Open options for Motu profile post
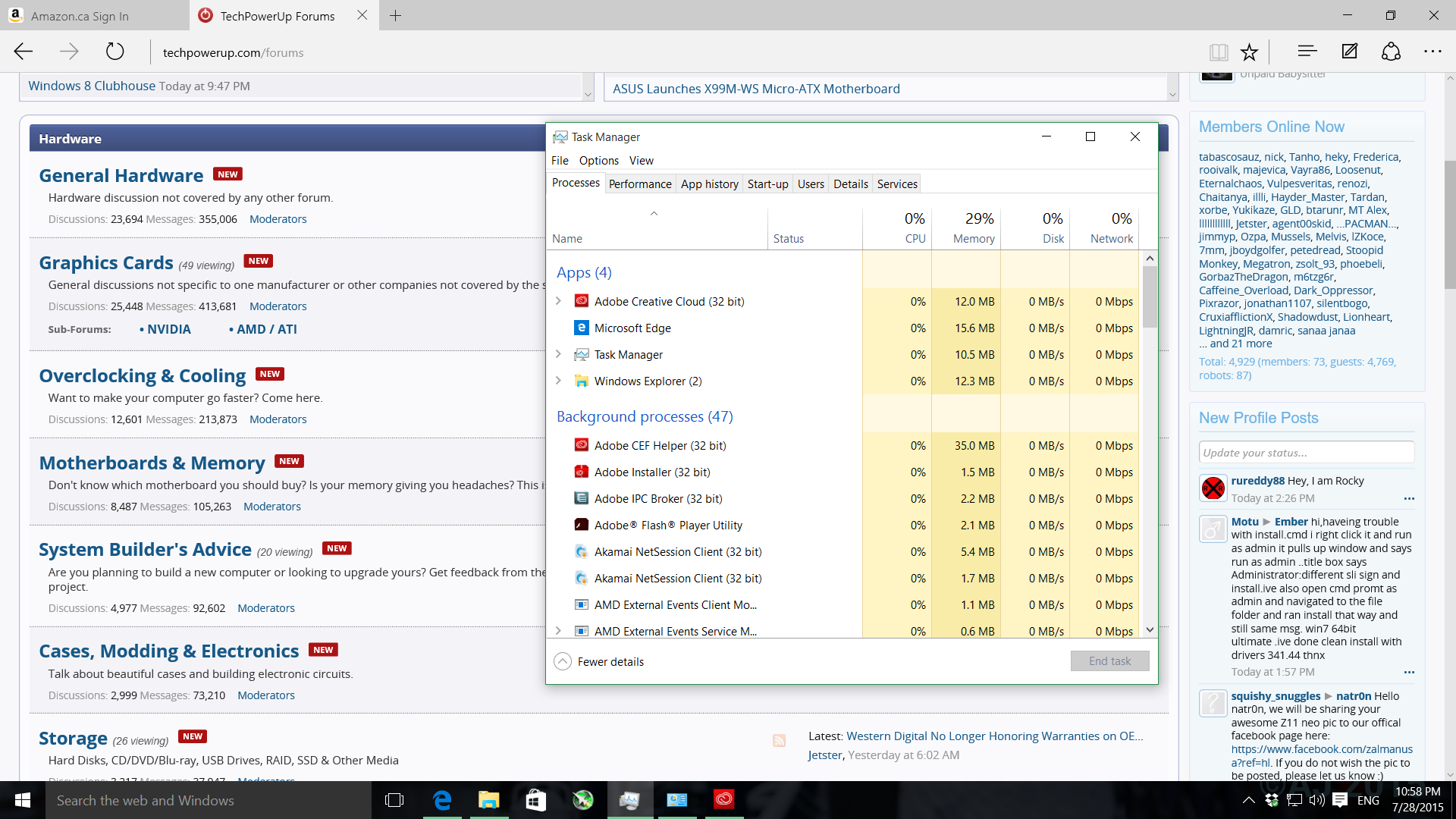1456x819 pixels. click(1409, 672)
